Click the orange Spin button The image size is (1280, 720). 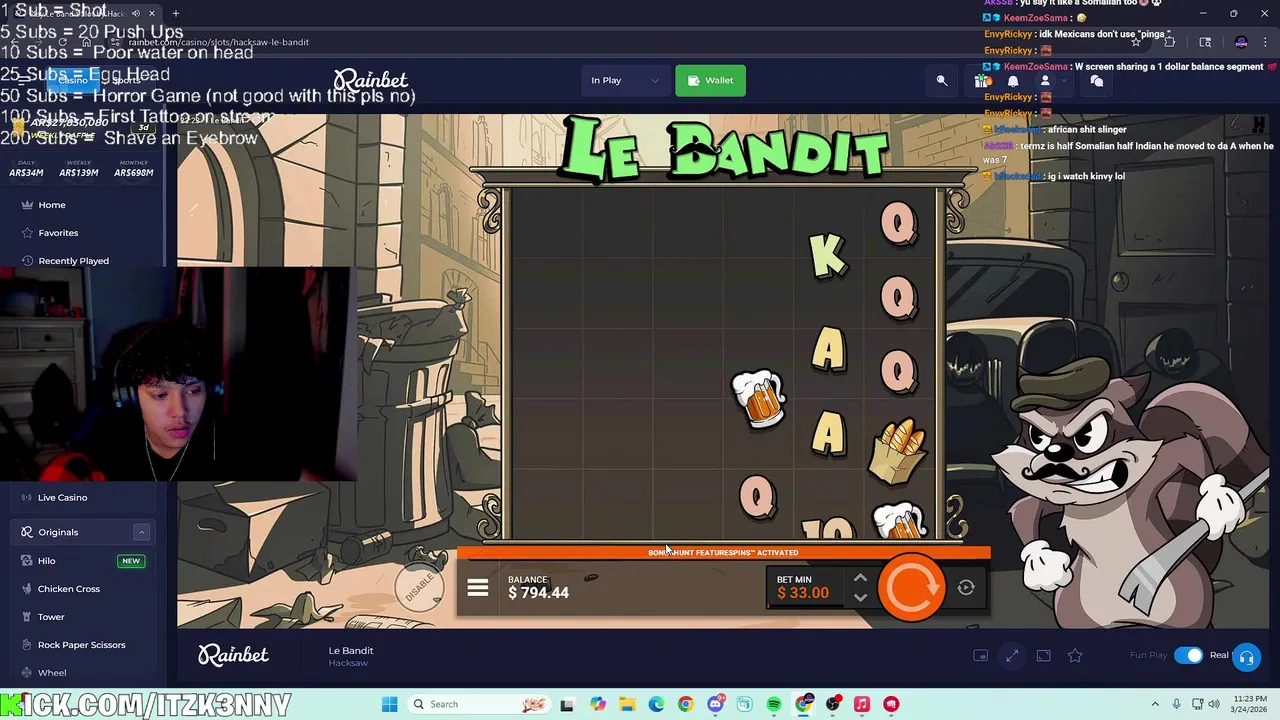pyautogui.click(x=911, y=588)
